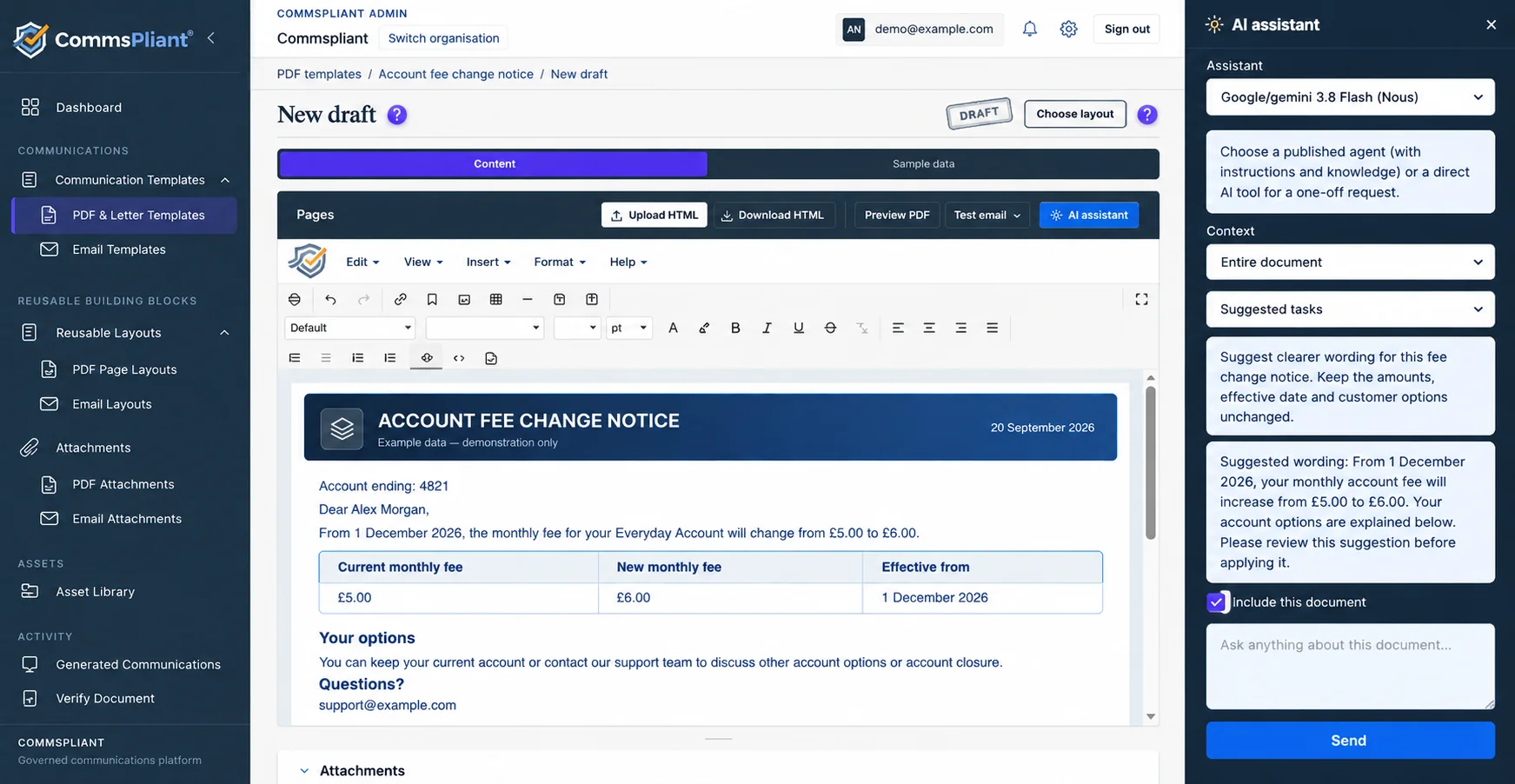Underline the selected text

click(x=798, y=328)
